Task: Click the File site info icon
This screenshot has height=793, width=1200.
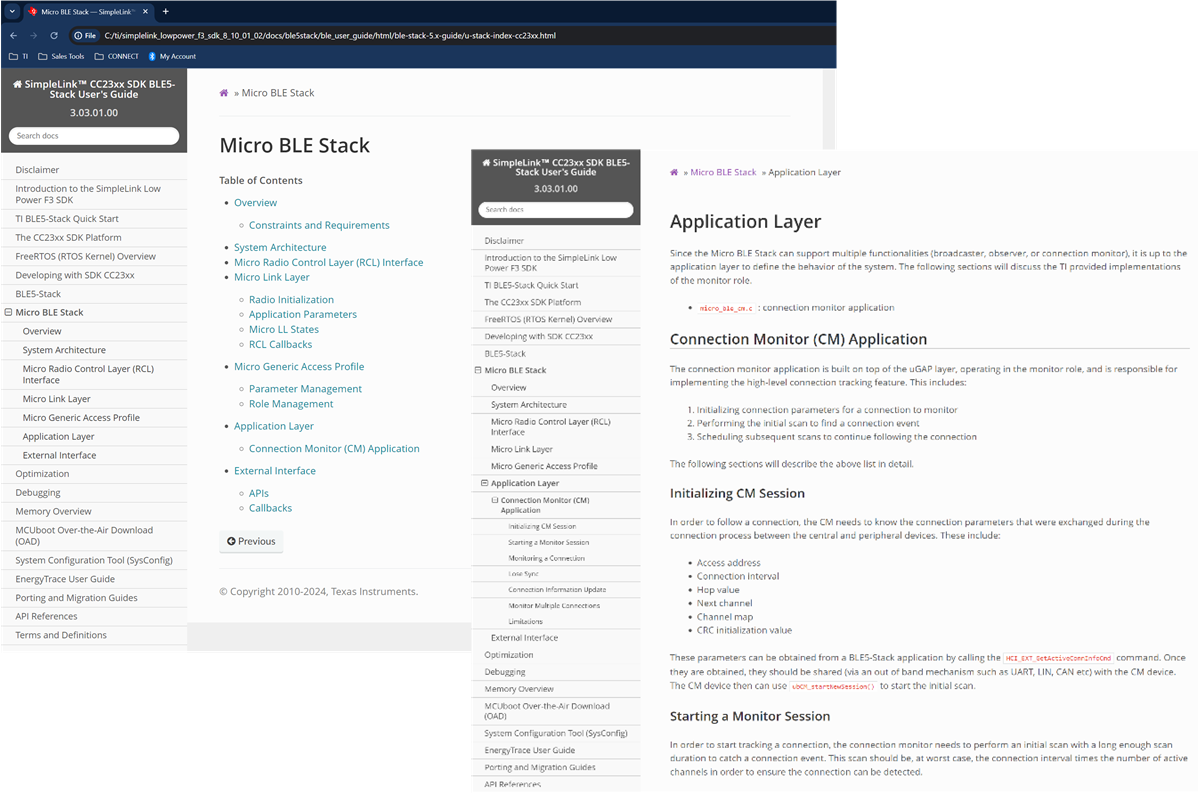Action: pyautogui.click(x=85, y=35)
